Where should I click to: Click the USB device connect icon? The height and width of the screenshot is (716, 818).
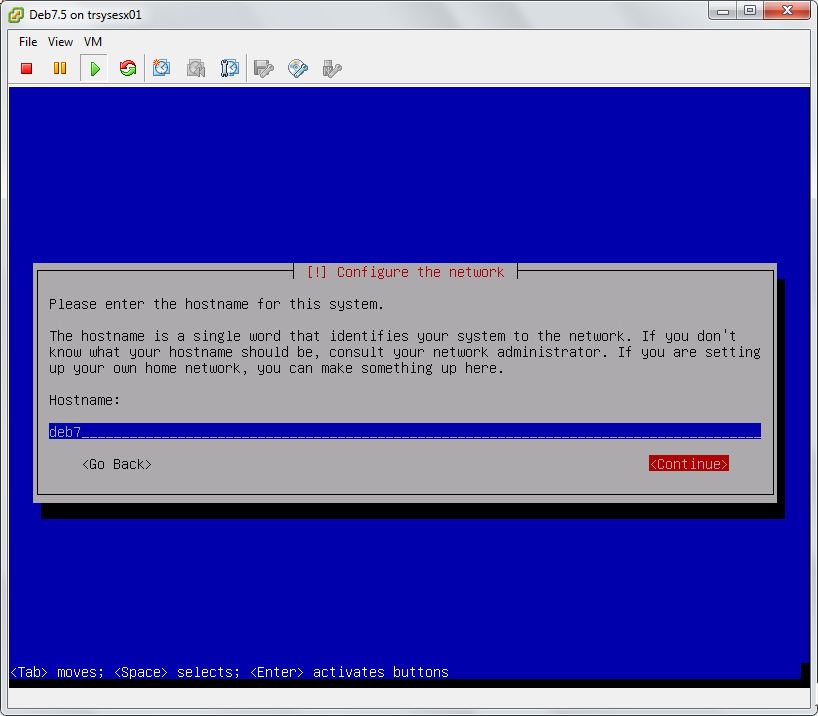[x=332, y=68]
